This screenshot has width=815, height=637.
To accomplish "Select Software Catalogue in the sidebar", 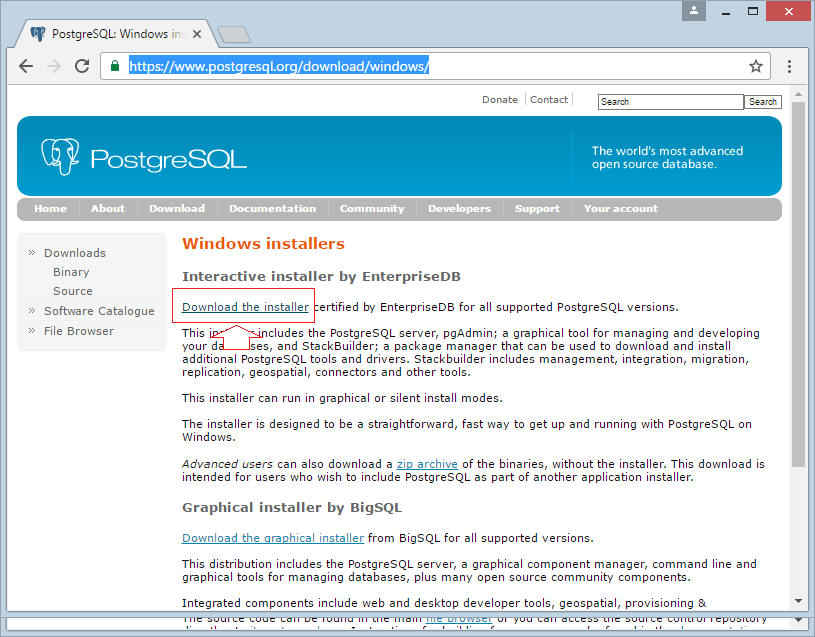I will (x=99, y=311).
